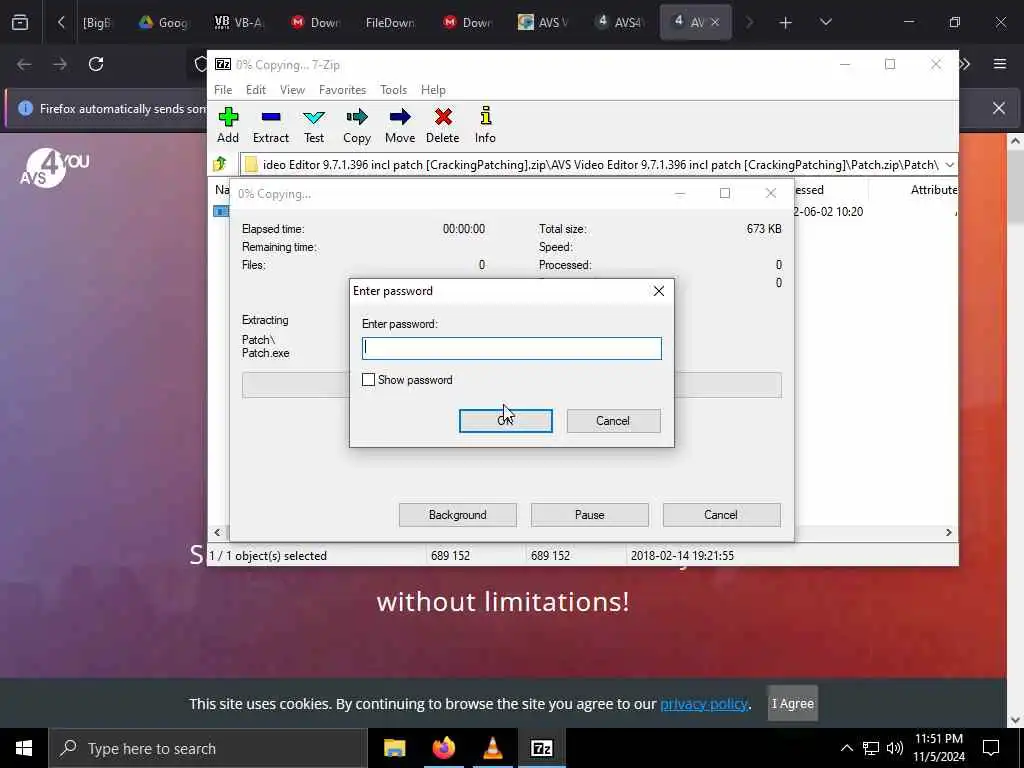The height and width of the screenshot is (768, 1024).
Task: Open VLC from taskbar
Action: [492, 748]
